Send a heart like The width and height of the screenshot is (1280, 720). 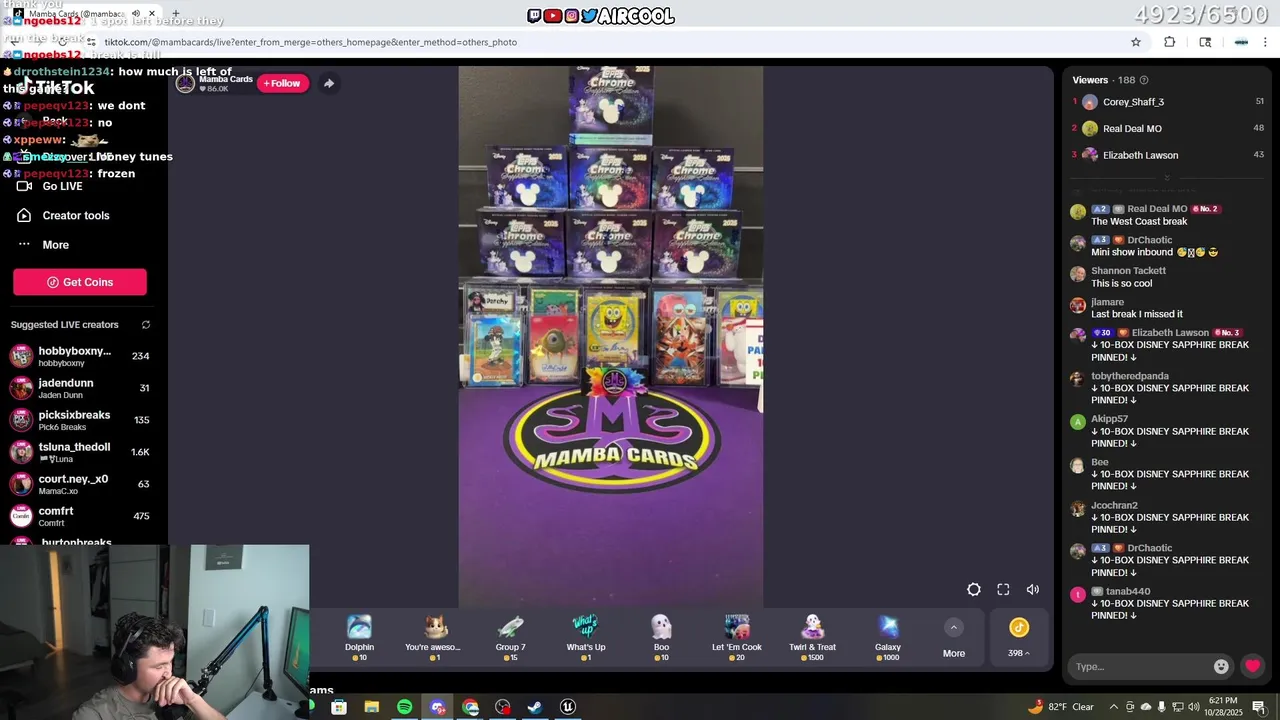[x=1252, y=666]
